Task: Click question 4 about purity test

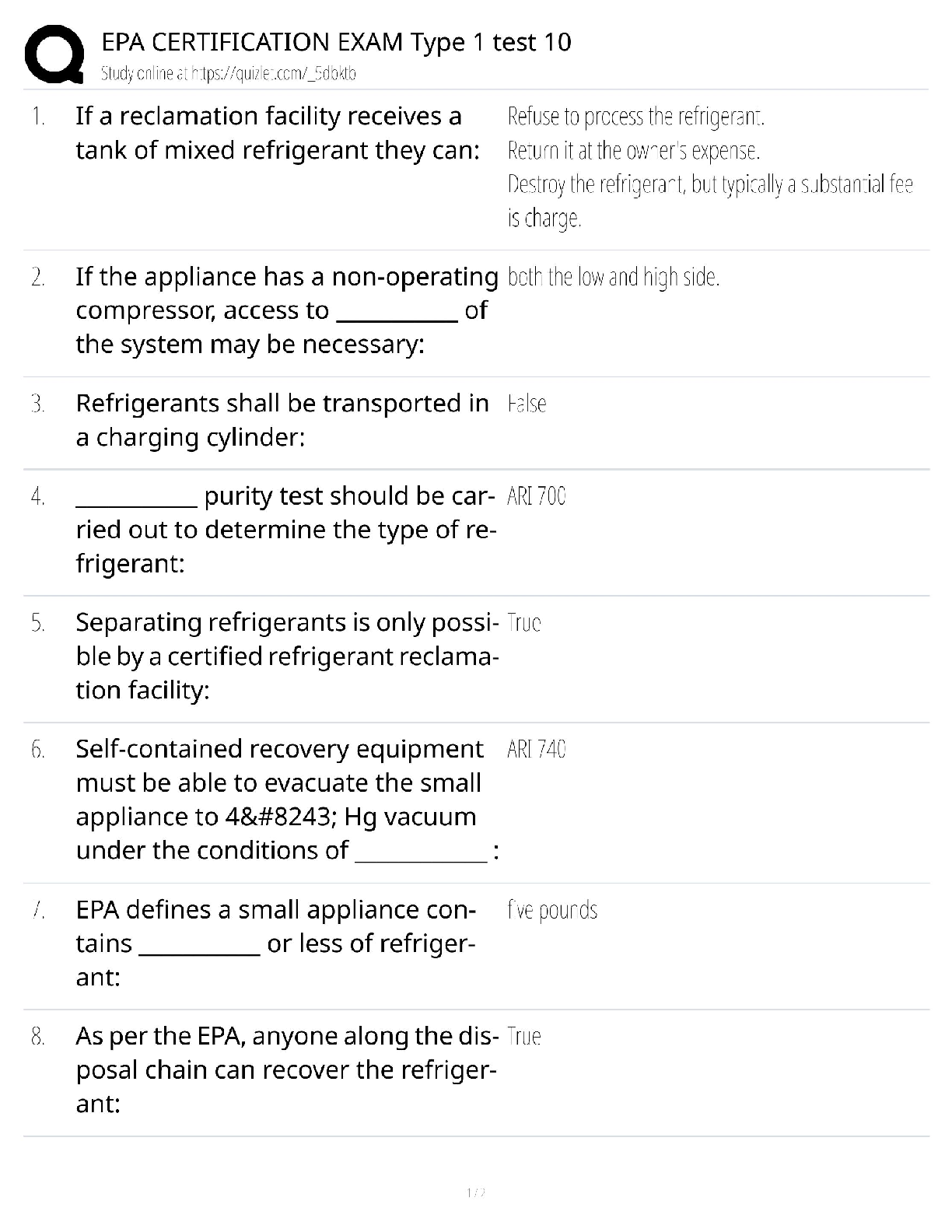Action: (285, 530)
